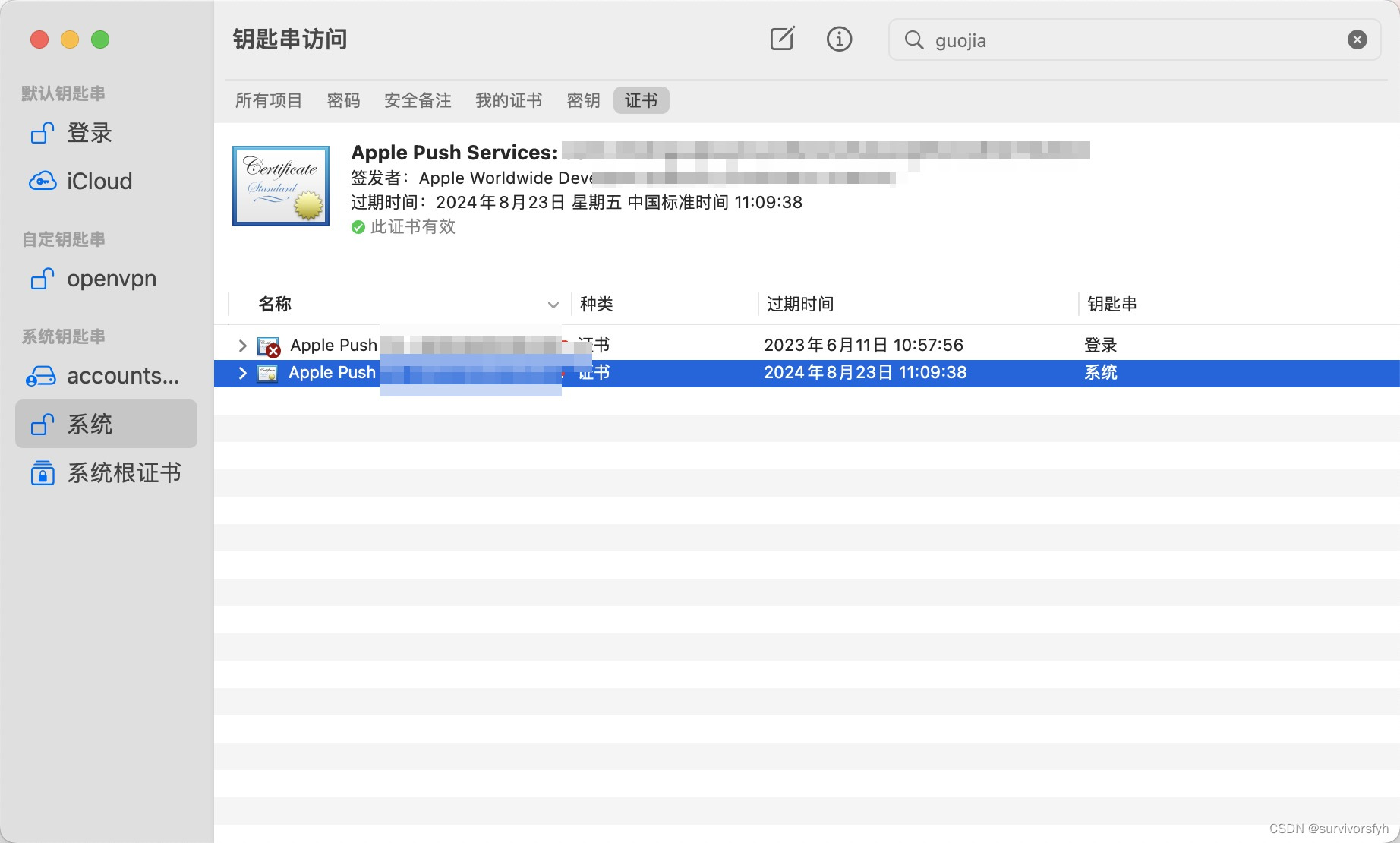Click the yellow minimize window button

70,39
